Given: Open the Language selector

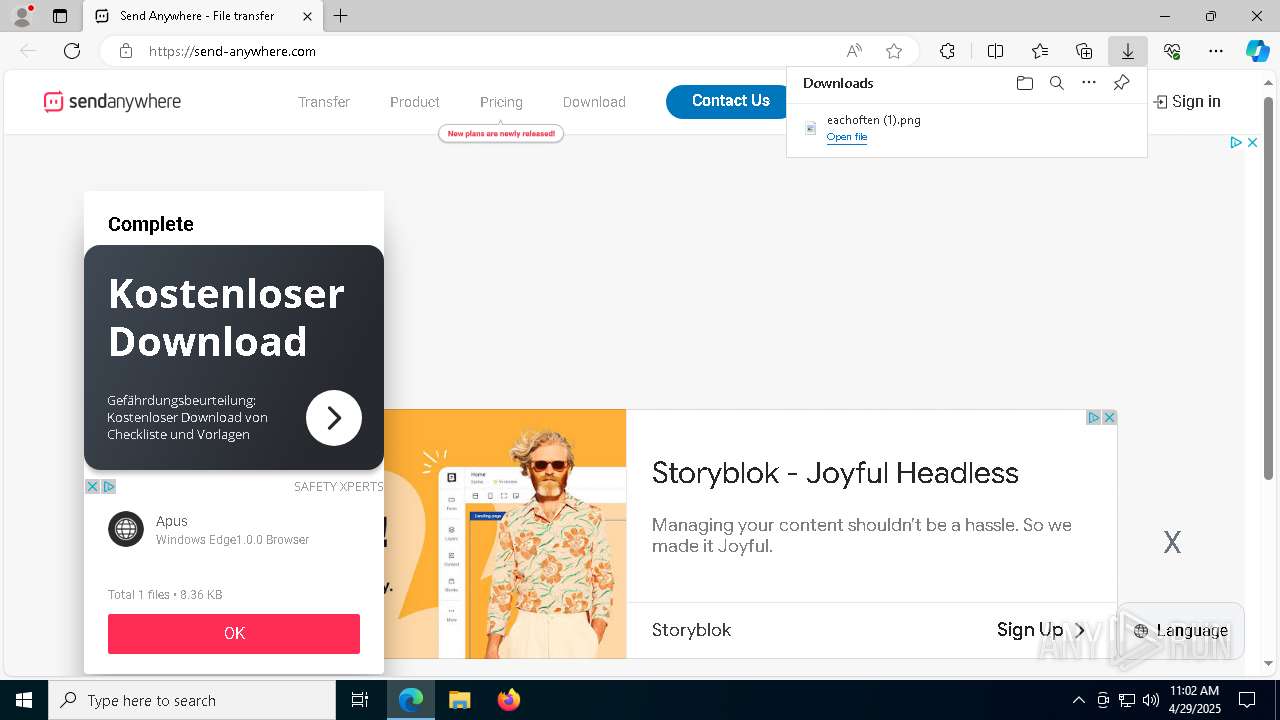Looking at the screenshot, I should coord(1181,631).
